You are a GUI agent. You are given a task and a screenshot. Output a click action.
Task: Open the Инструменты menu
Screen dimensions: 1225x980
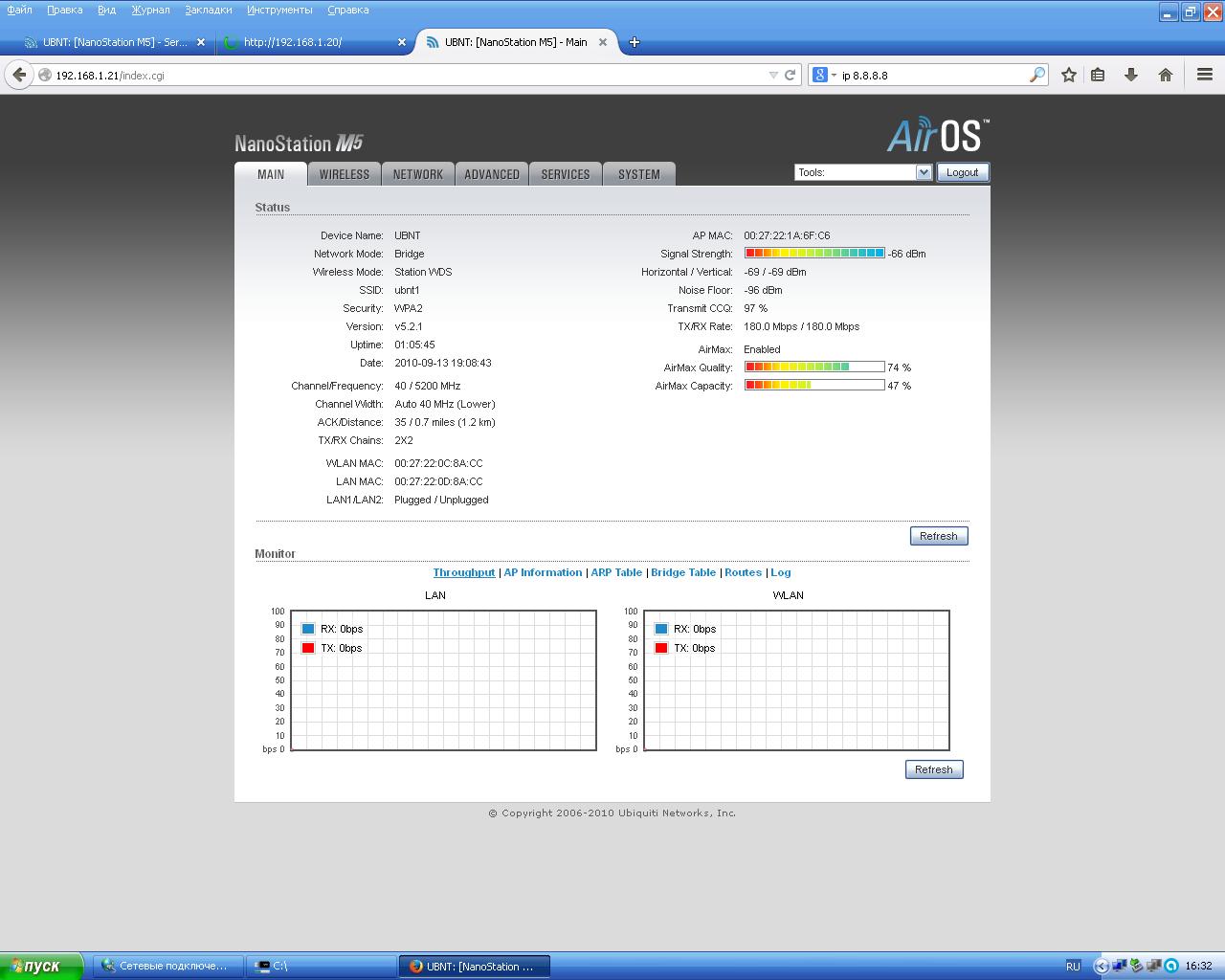279,10
